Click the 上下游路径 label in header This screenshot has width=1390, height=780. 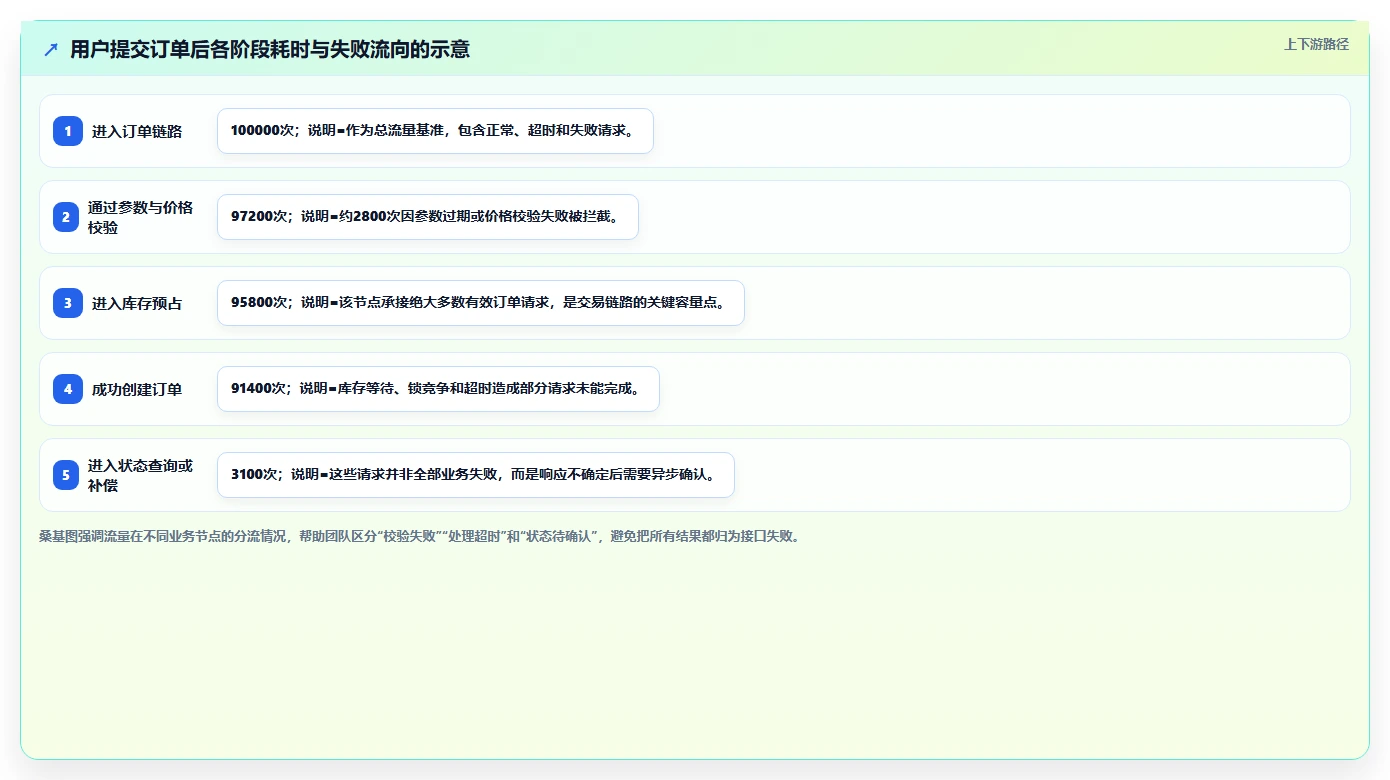(x=1316, y=44)
